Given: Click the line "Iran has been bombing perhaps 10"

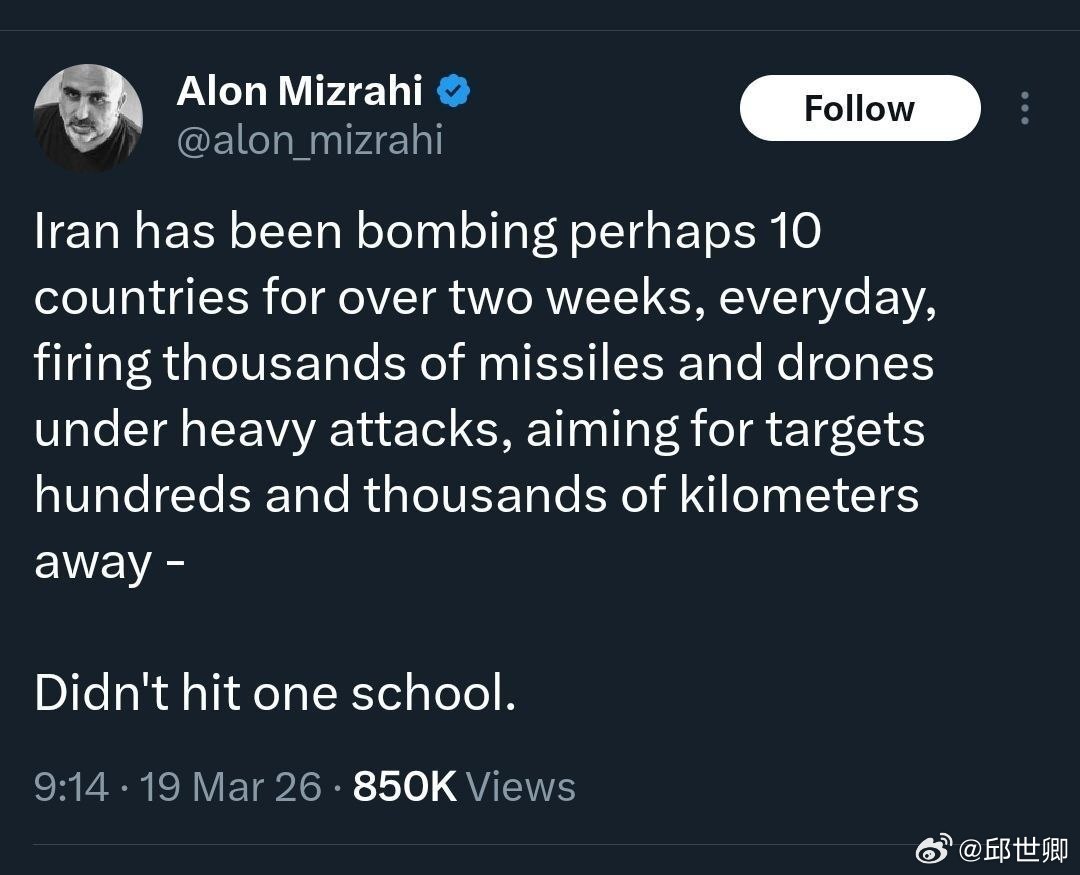Looking at the screenshot, I should tap(427, 232).
